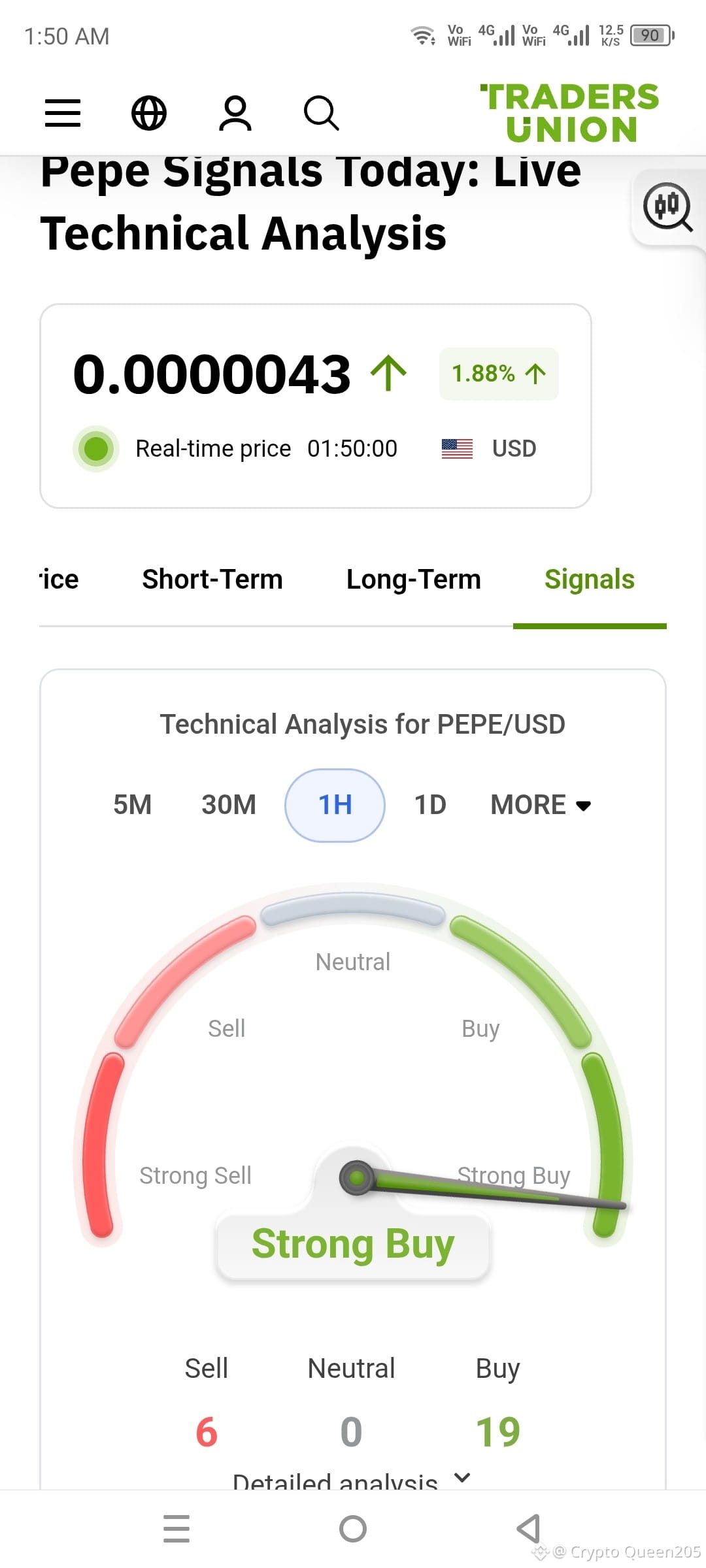
Task: Expand the MORE timeframes dropdown
Action: [541, 805]
